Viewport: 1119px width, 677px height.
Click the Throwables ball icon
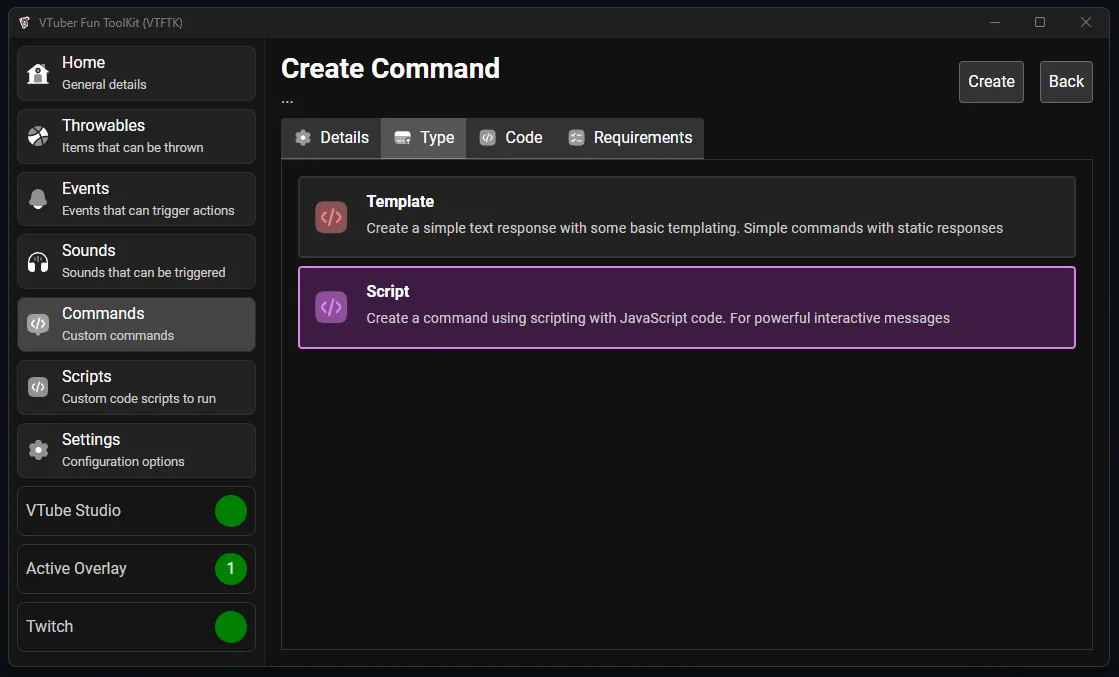[38, 137]
